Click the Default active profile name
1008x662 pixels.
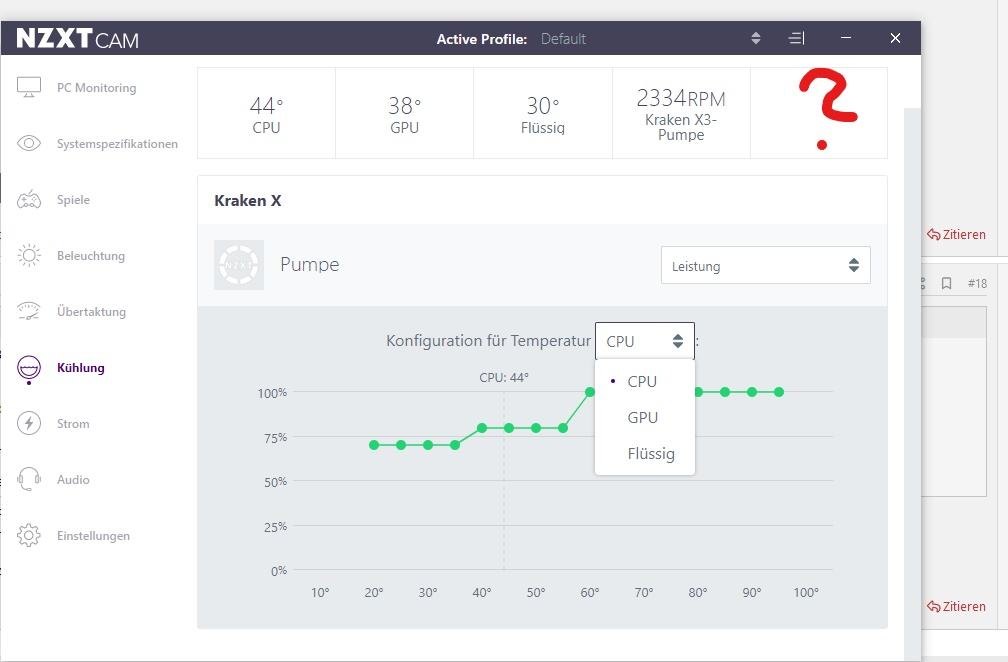tap(563, 39)
